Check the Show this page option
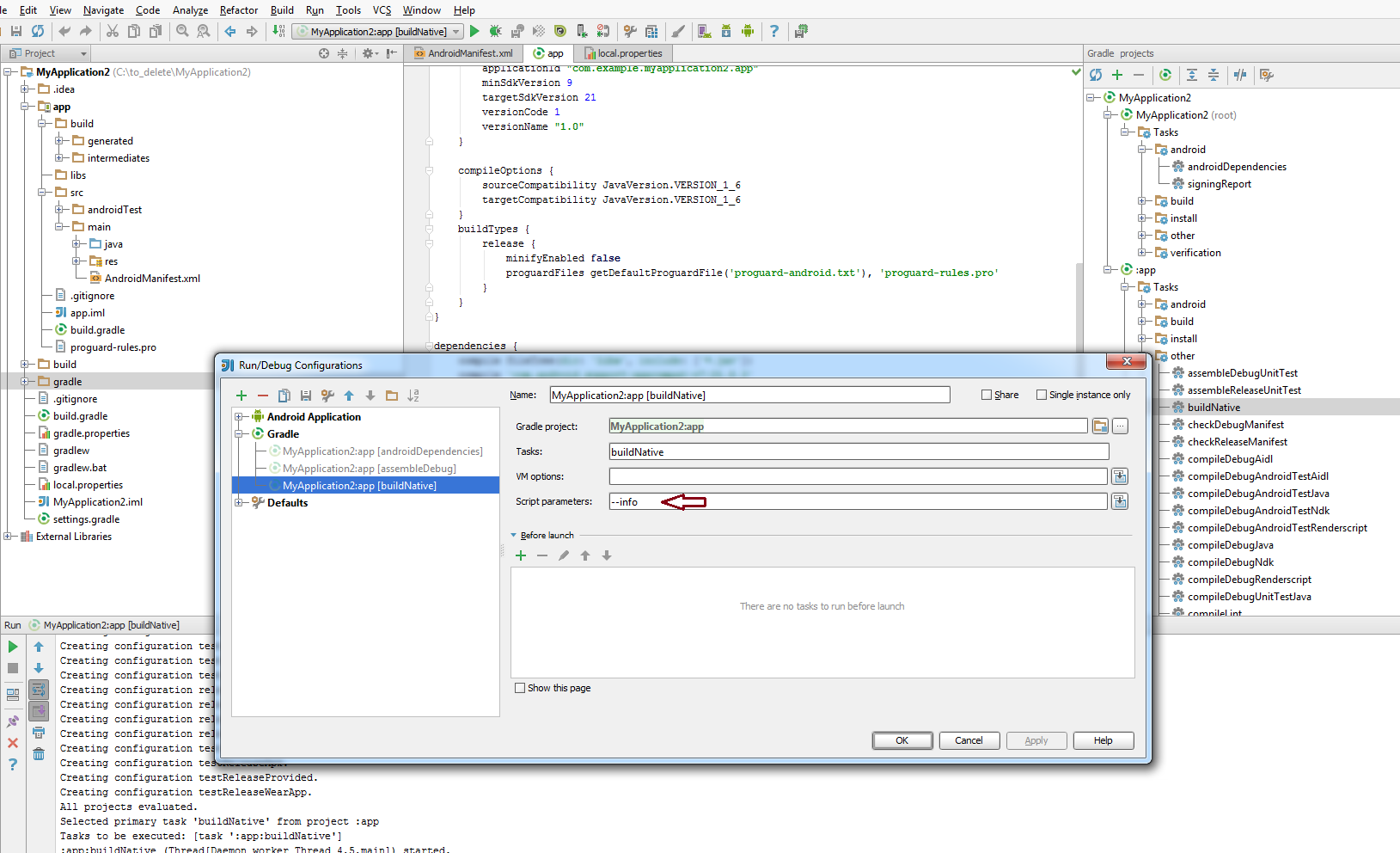The height and width of the screenshot is (853, 1400). pos(520,688)
